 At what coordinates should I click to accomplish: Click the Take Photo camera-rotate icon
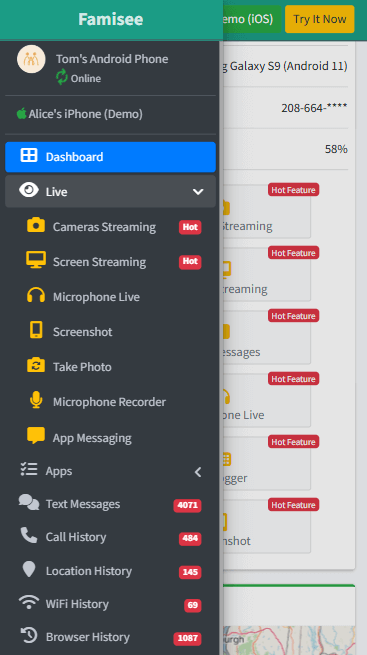click(x=36, y=365)
